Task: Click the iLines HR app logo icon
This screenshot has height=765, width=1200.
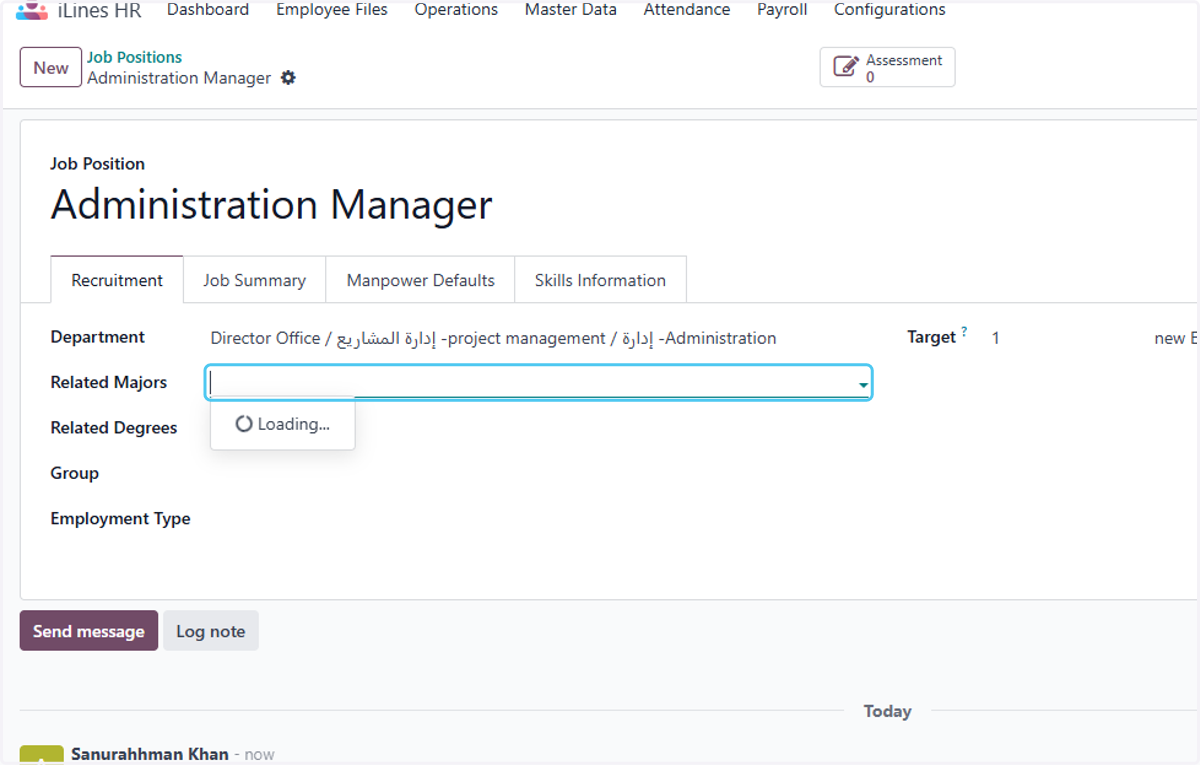Action: [x=32, y=11]
